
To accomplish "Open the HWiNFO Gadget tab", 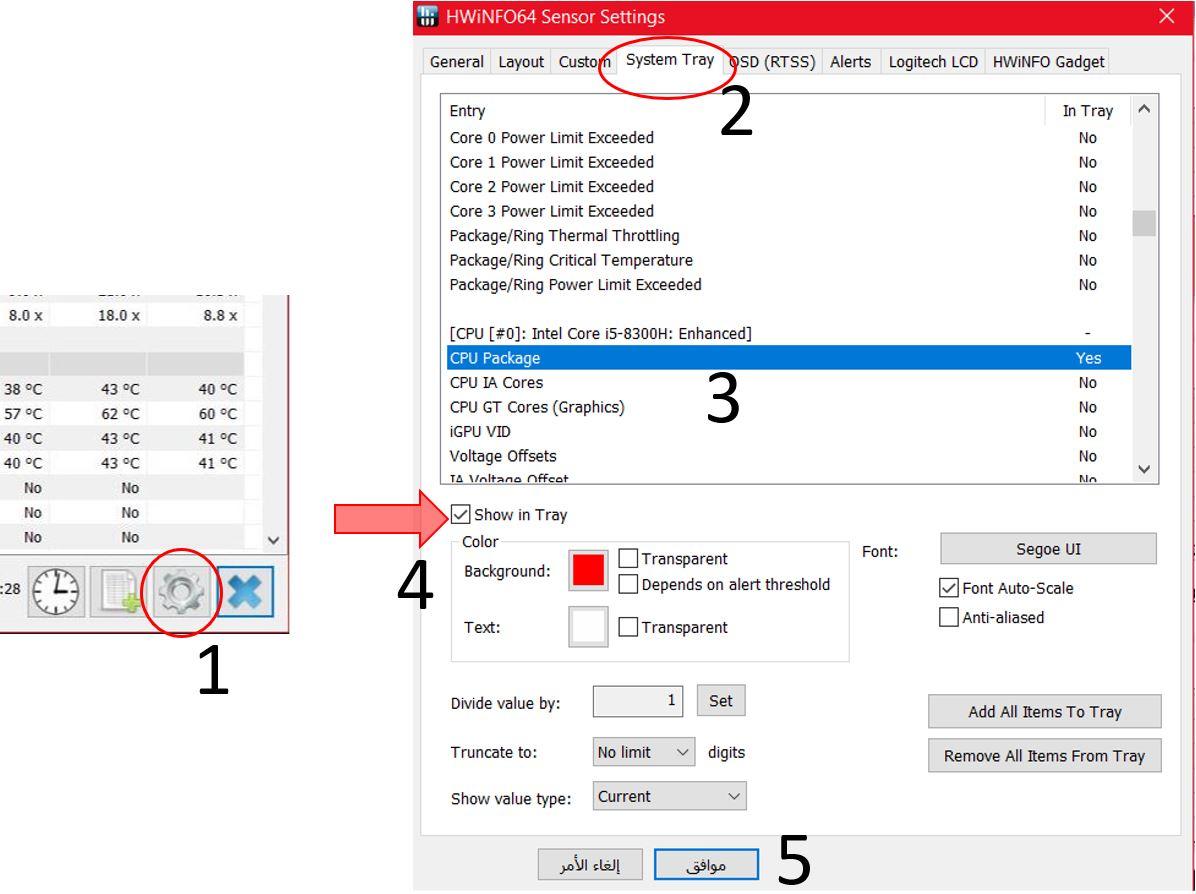I will [x=1048, y=62].
